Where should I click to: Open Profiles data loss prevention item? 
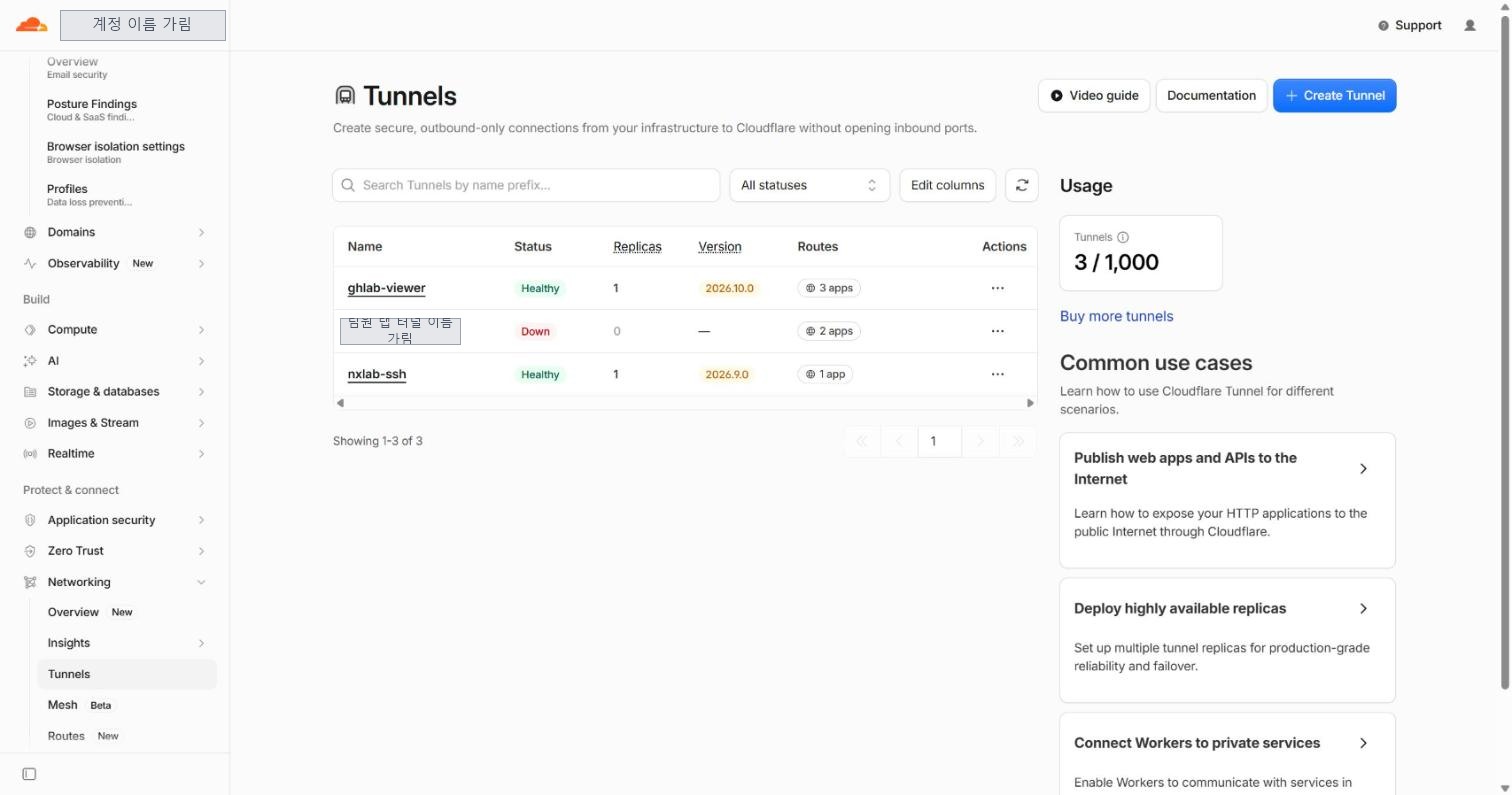89,194
